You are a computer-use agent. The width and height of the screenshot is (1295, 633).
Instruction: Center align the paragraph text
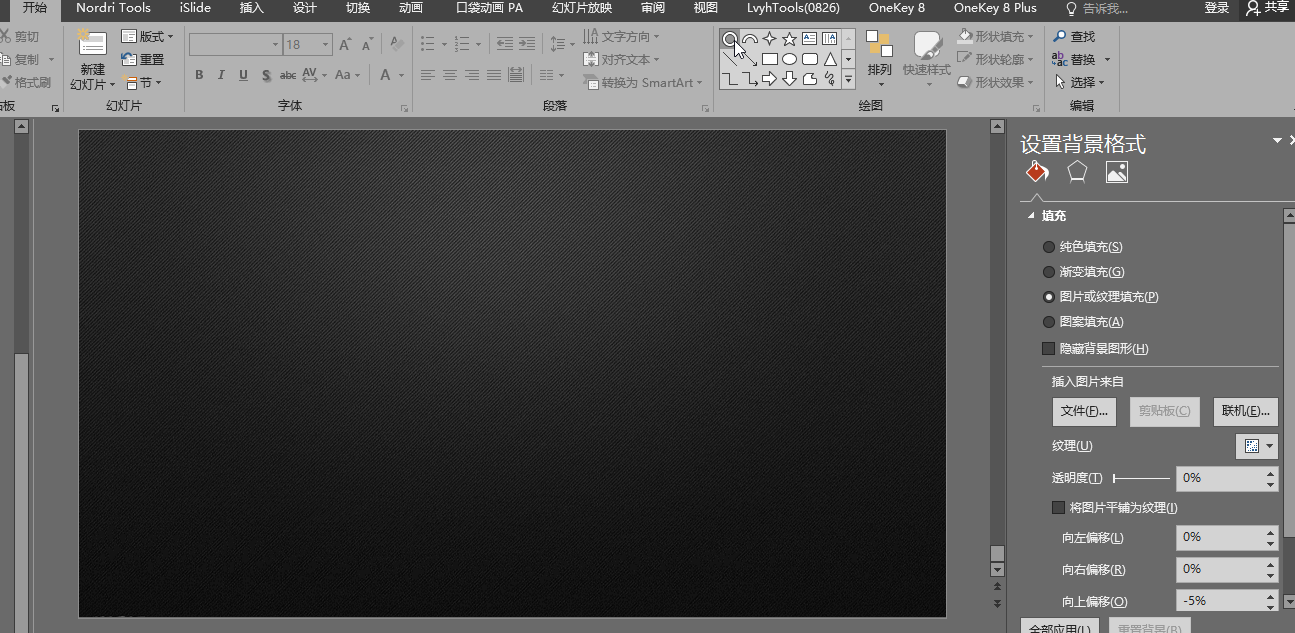tap(450, 75)
